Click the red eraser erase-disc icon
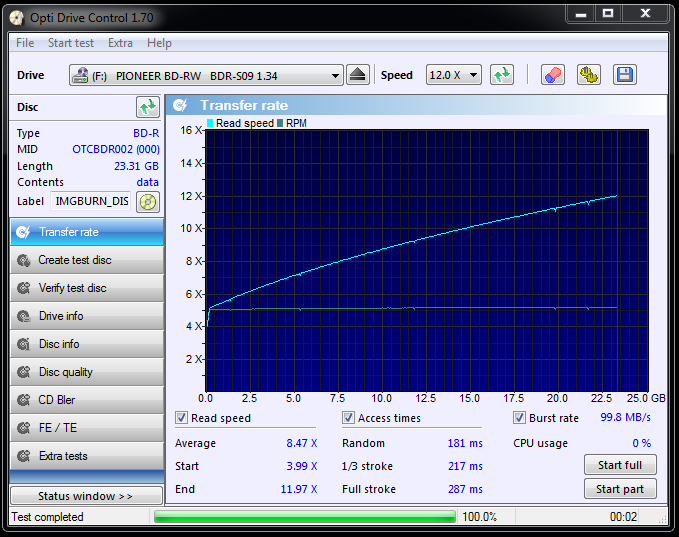 point(553,75)
